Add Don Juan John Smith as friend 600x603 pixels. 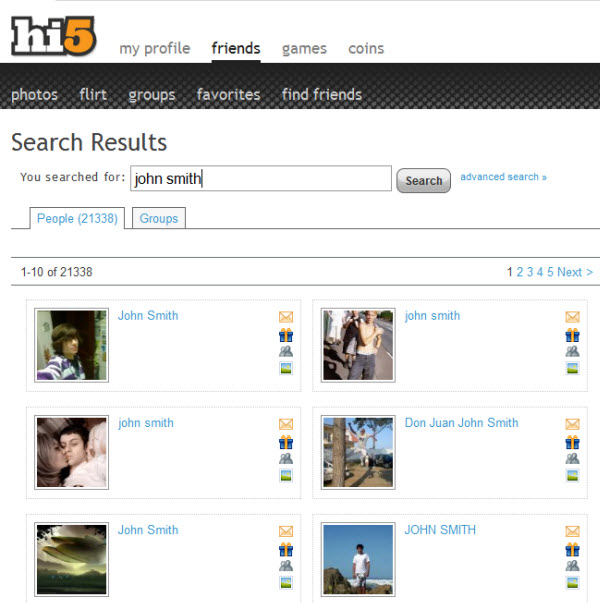pyautogui.click(x=572, y=458)
